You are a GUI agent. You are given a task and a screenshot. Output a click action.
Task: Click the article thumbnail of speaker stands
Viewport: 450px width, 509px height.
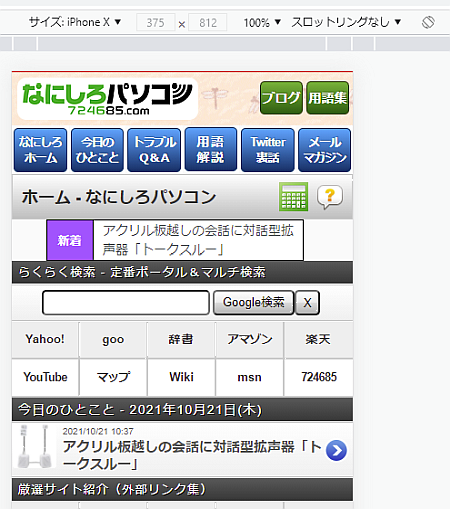[35, 446]
